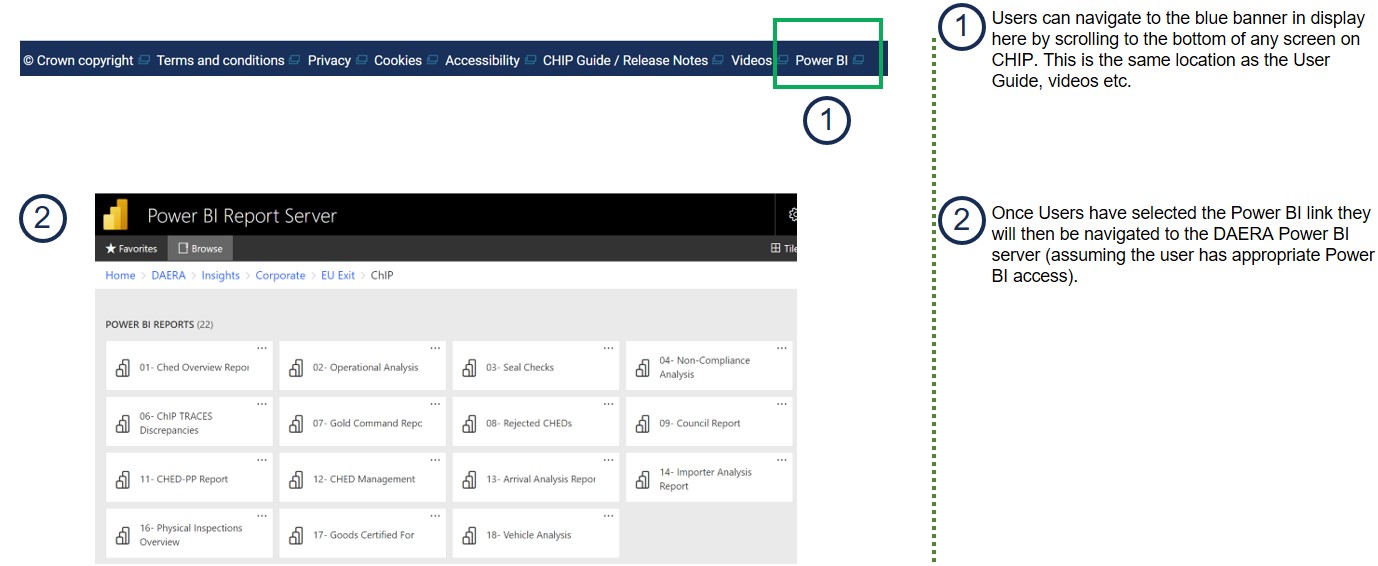Viewport: 1378px width, 566px height.
Task: Switch view using the Tiles button
Action: [x=784, y=249]
